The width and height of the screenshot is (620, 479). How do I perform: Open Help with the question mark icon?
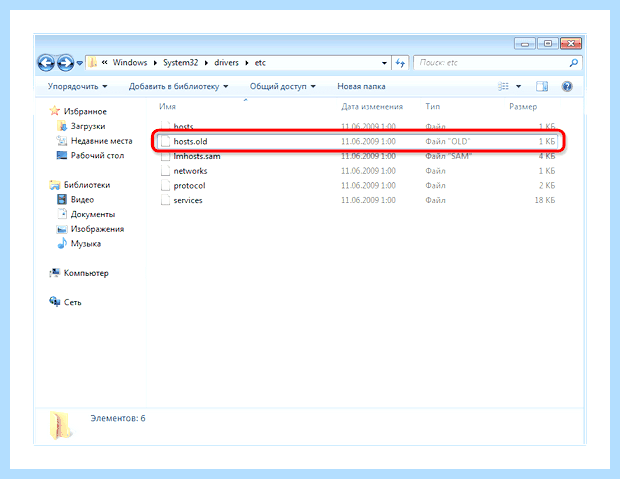click(x=567, y=86)
